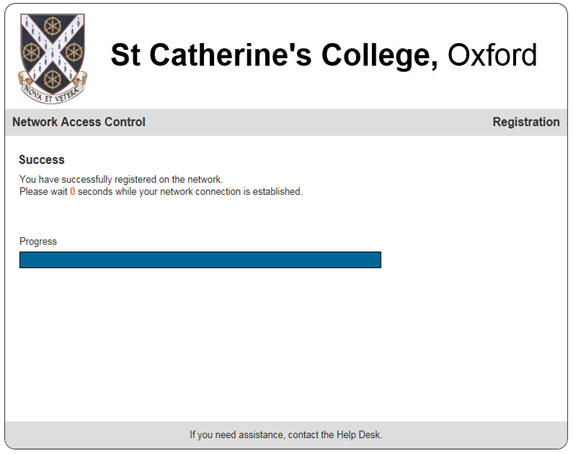Click the blue progress bar

200,260
